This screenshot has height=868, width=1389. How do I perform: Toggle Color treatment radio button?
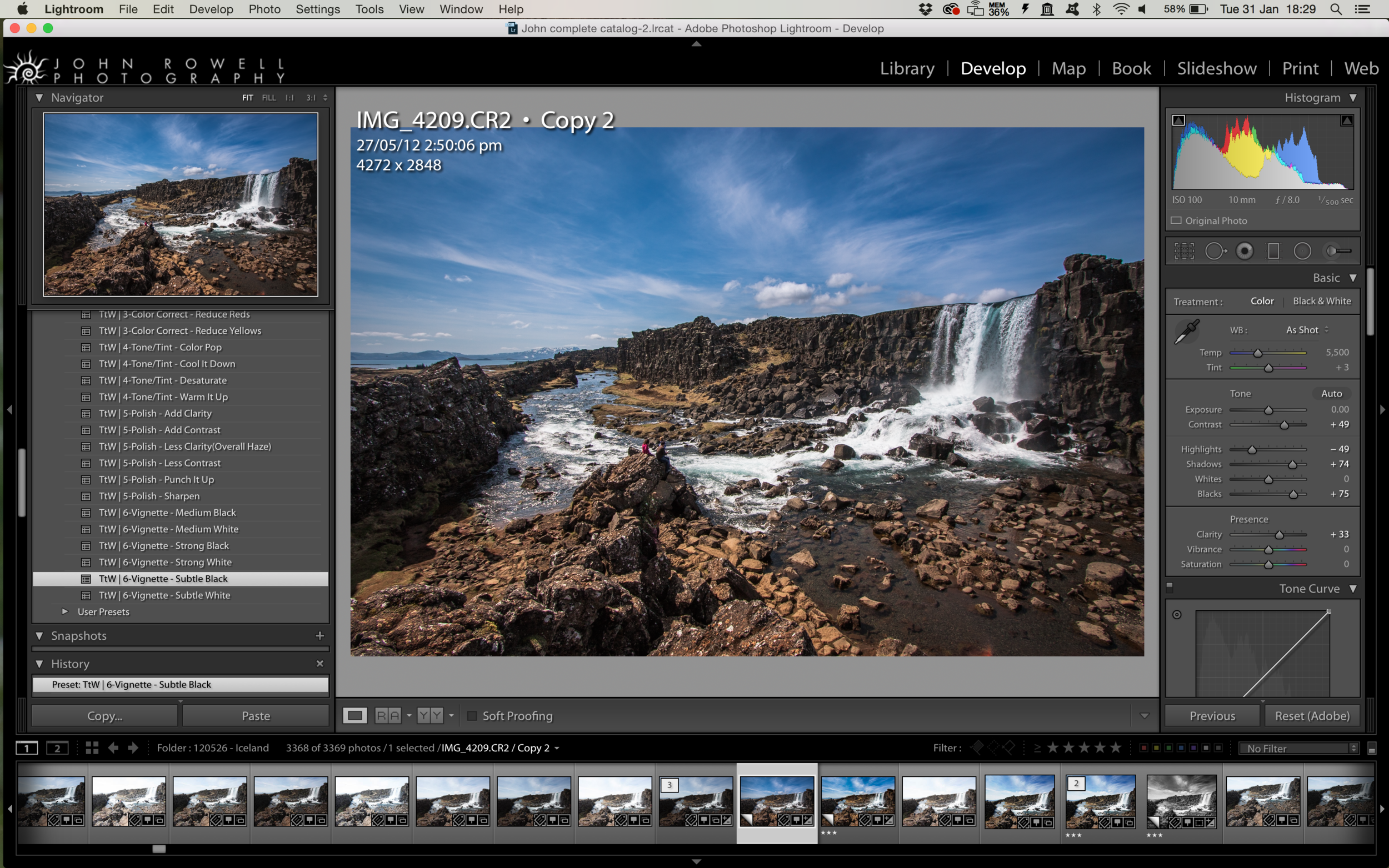pos(1263,302)
